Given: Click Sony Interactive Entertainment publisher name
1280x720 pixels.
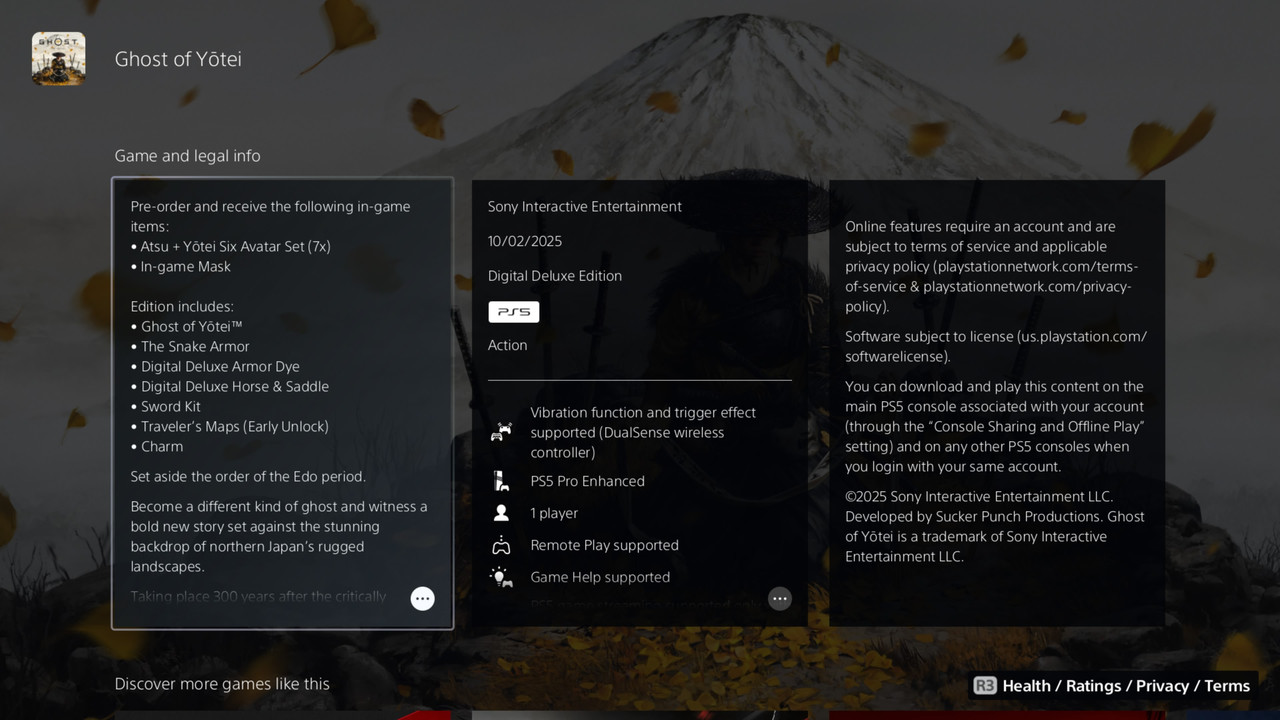Looking at the screenshot, I should 585,207.
